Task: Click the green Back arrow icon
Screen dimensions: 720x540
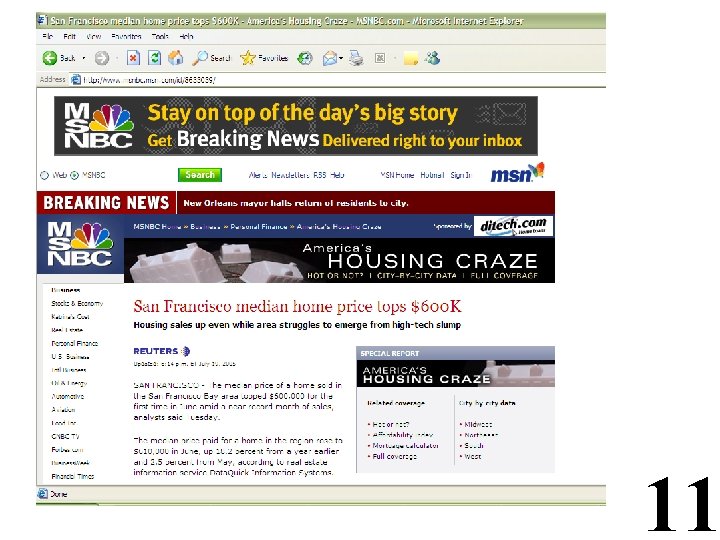Action: tap(50, 58)
